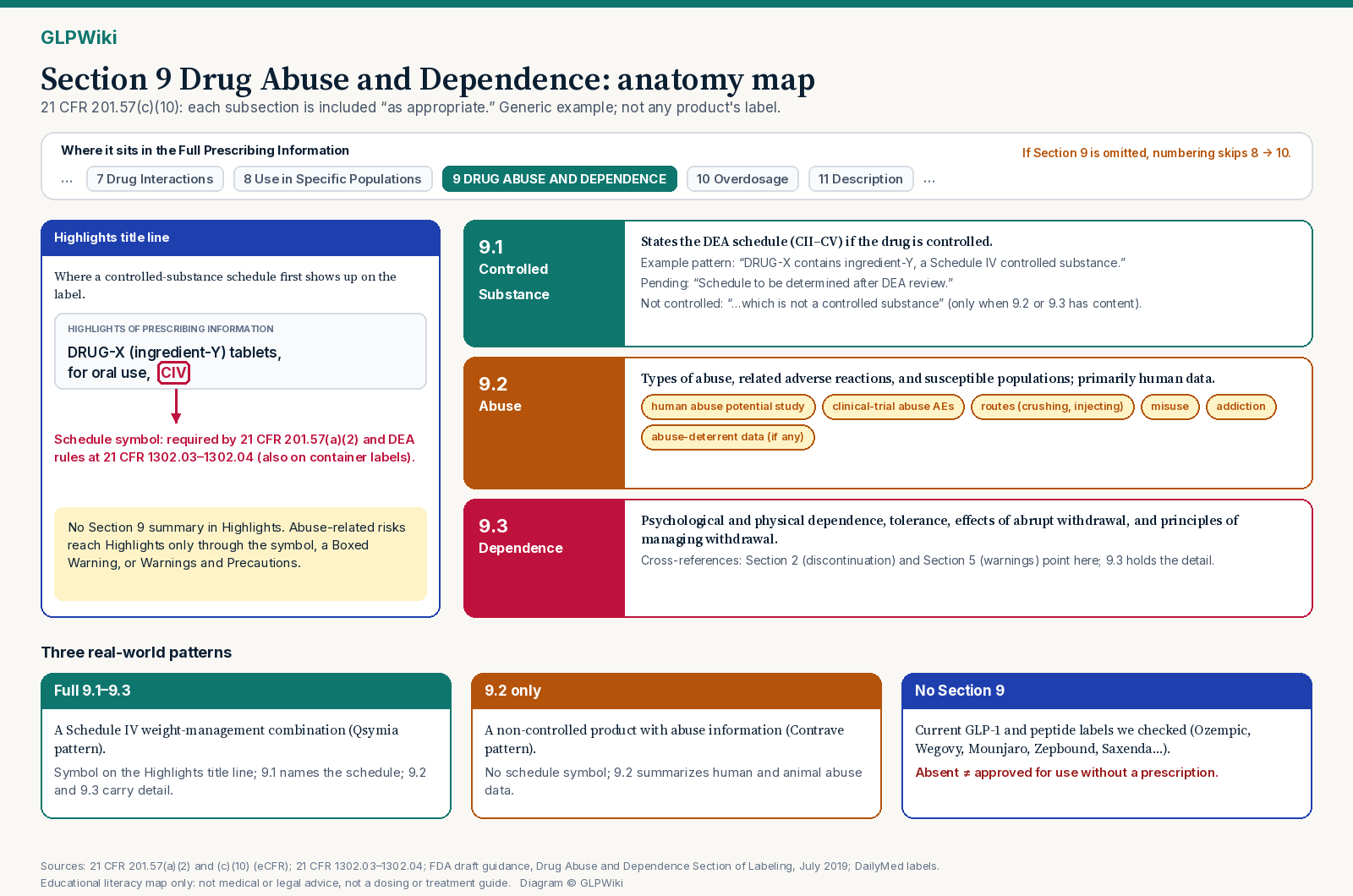Click the 'A non-controlled product with abuse information' text

(664, 739)
